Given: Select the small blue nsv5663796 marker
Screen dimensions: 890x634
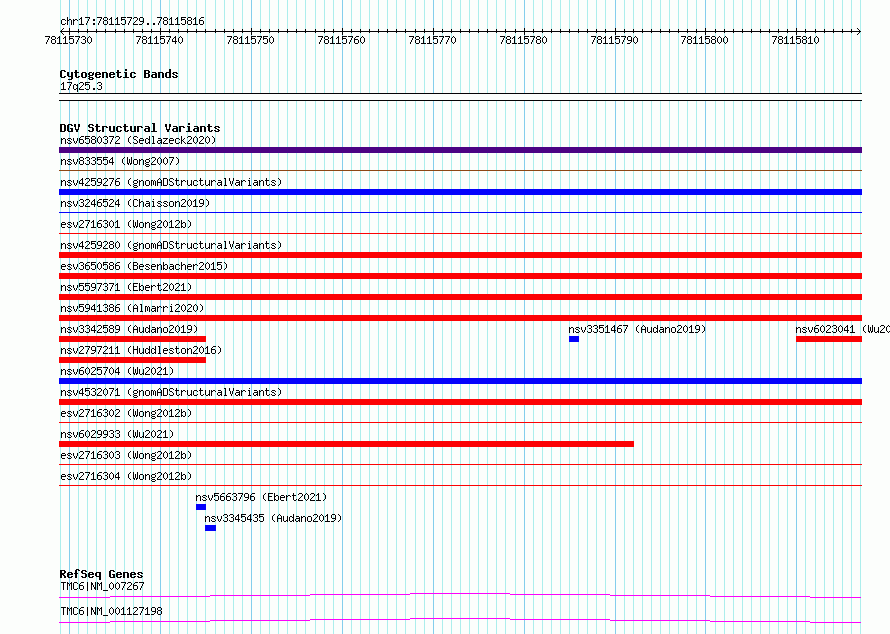Looking at the screenshot, I should tap(201, 507).
